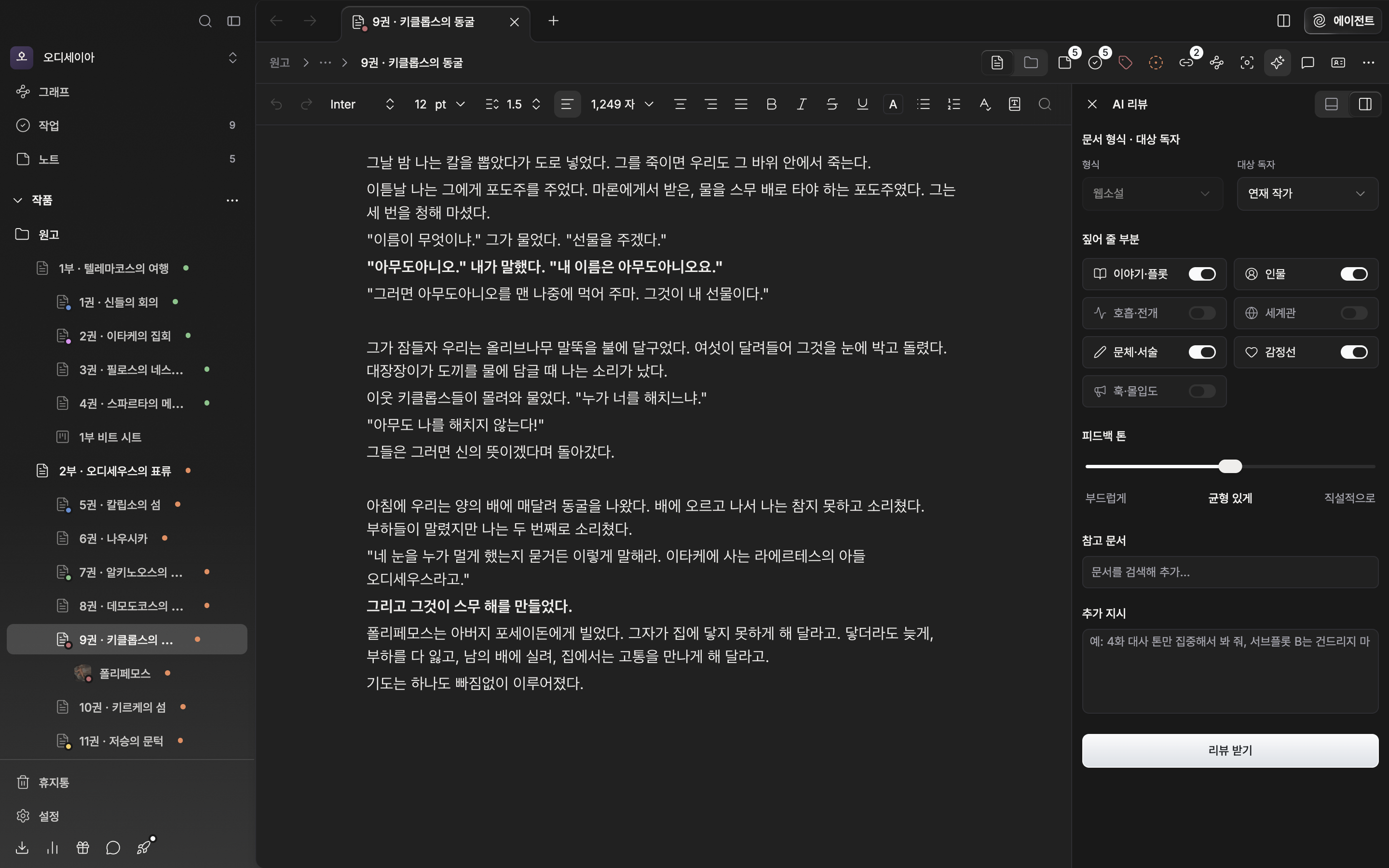Open the 12 pt font size dropdown

(439, 104)
